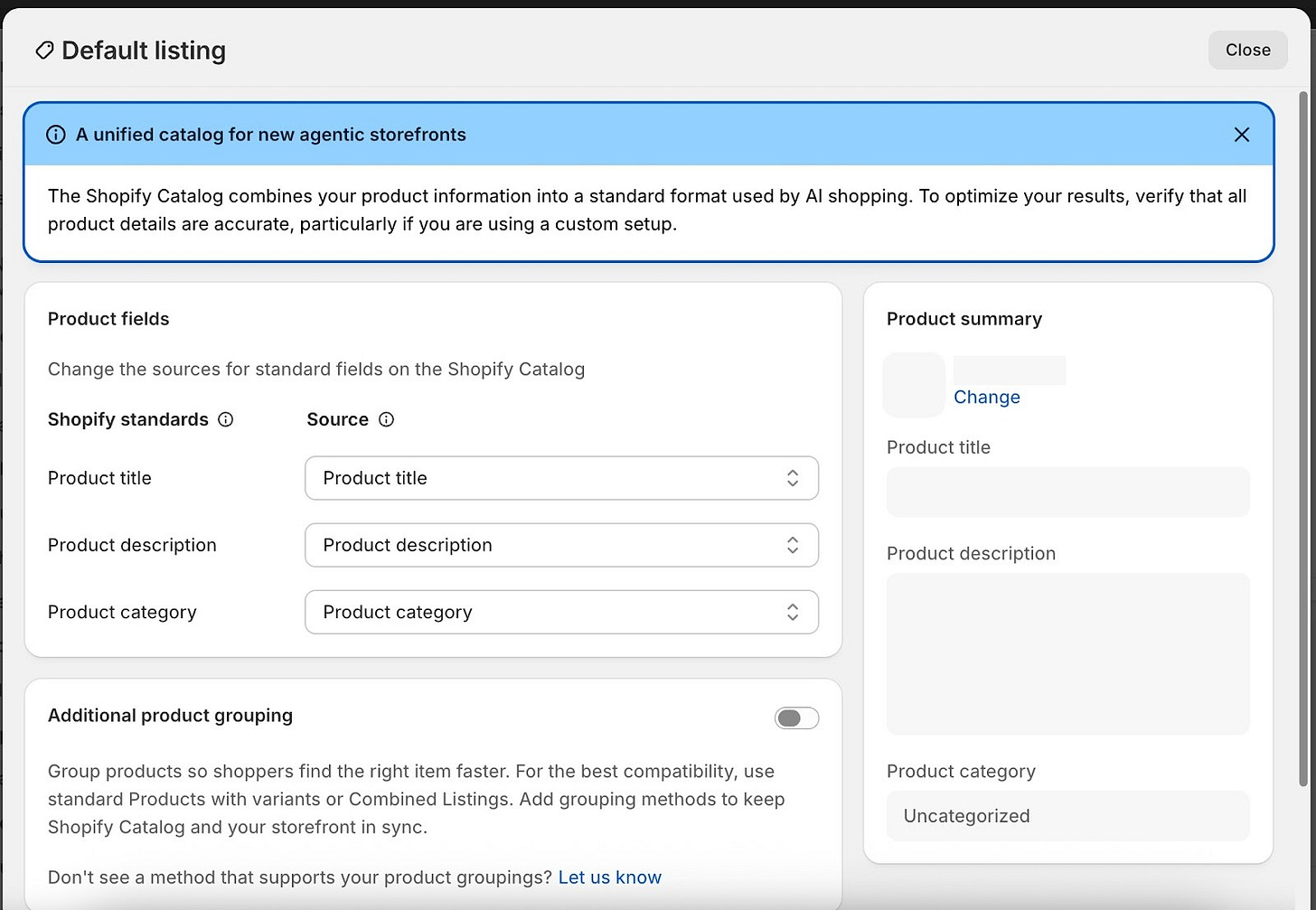Click the Shopify standards column label
1316x910 pixels.
[128, 419]
